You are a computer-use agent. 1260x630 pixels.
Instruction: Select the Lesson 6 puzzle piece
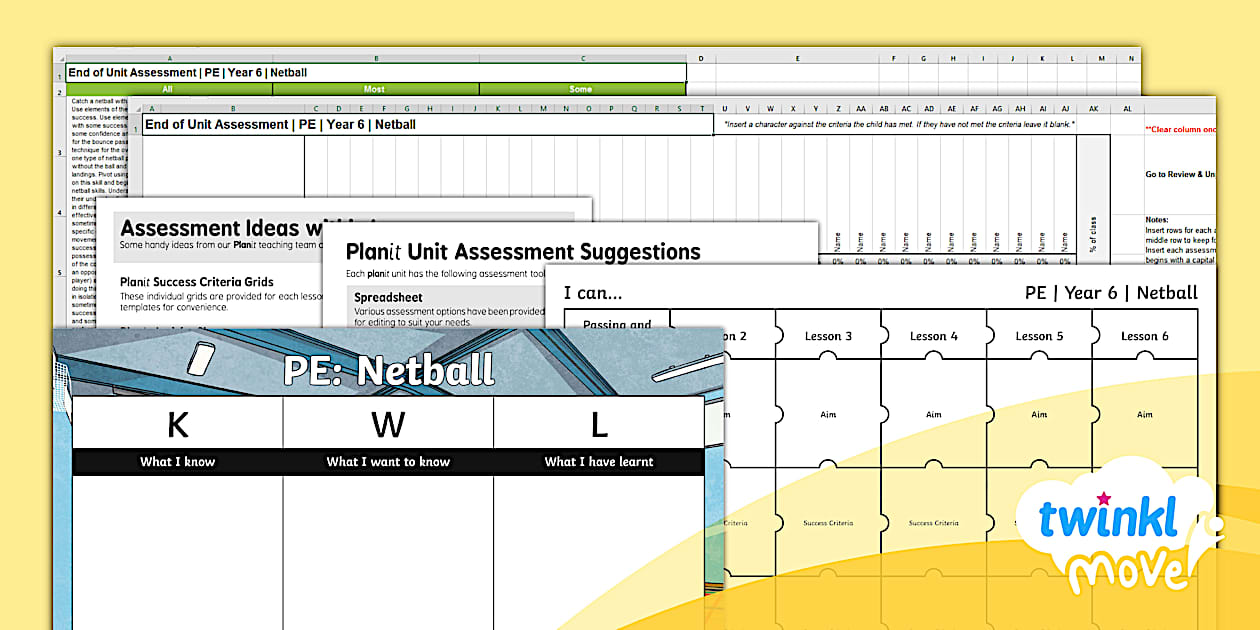[1144, 336]
